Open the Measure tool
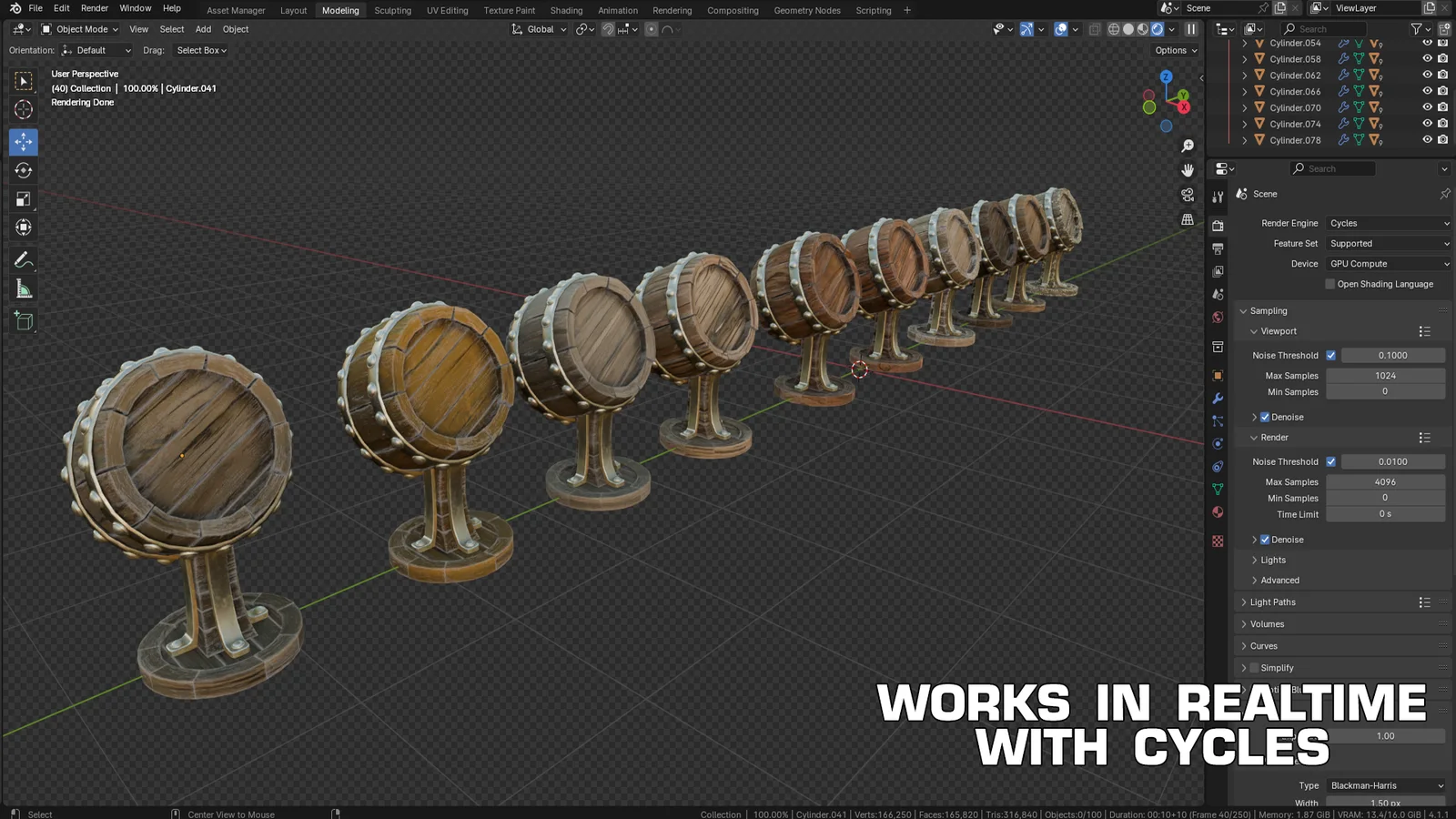 (x=22, y=288)
